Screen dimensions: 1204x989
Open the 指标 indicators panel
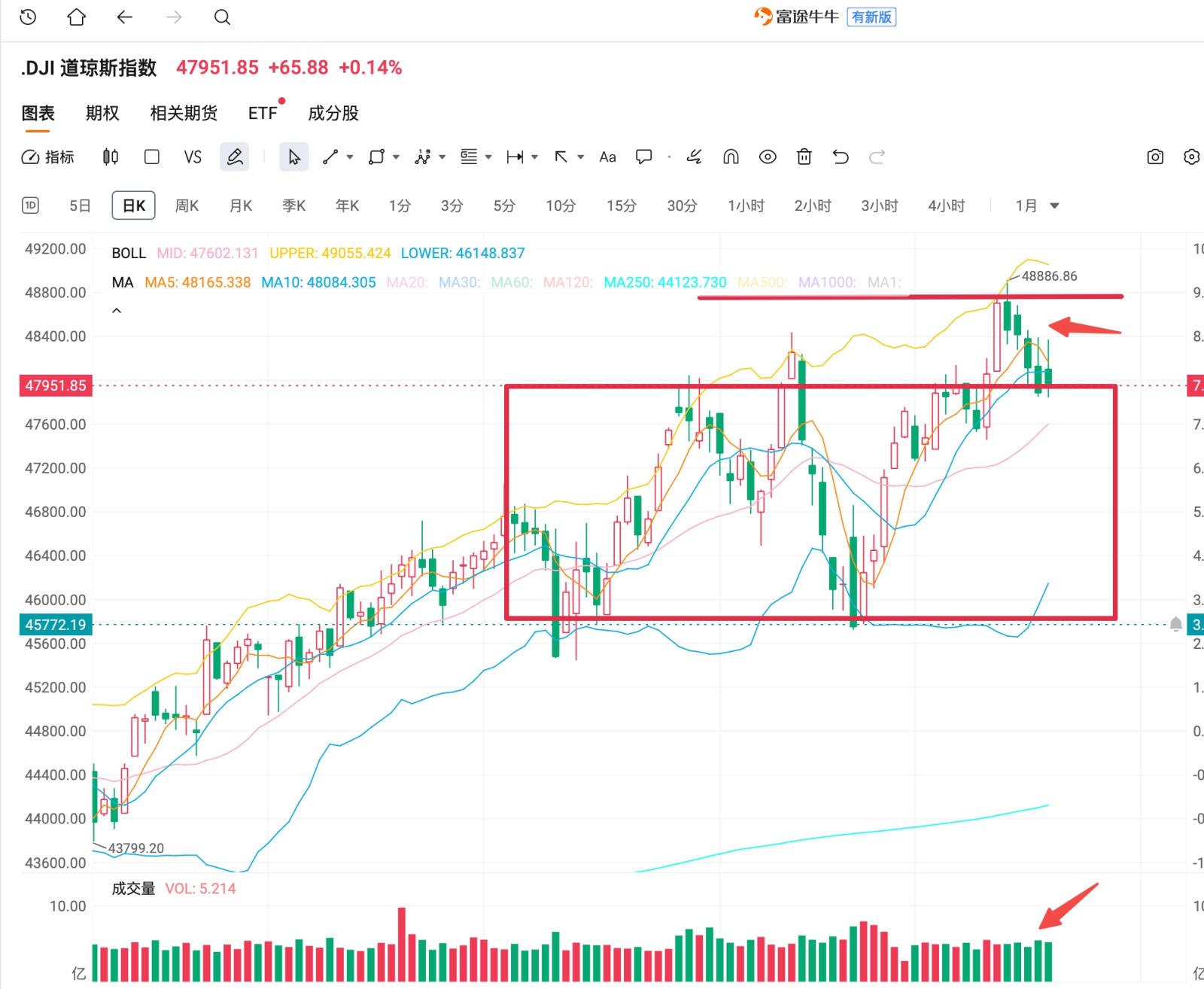pyautogui.click(x=47, y=157)
